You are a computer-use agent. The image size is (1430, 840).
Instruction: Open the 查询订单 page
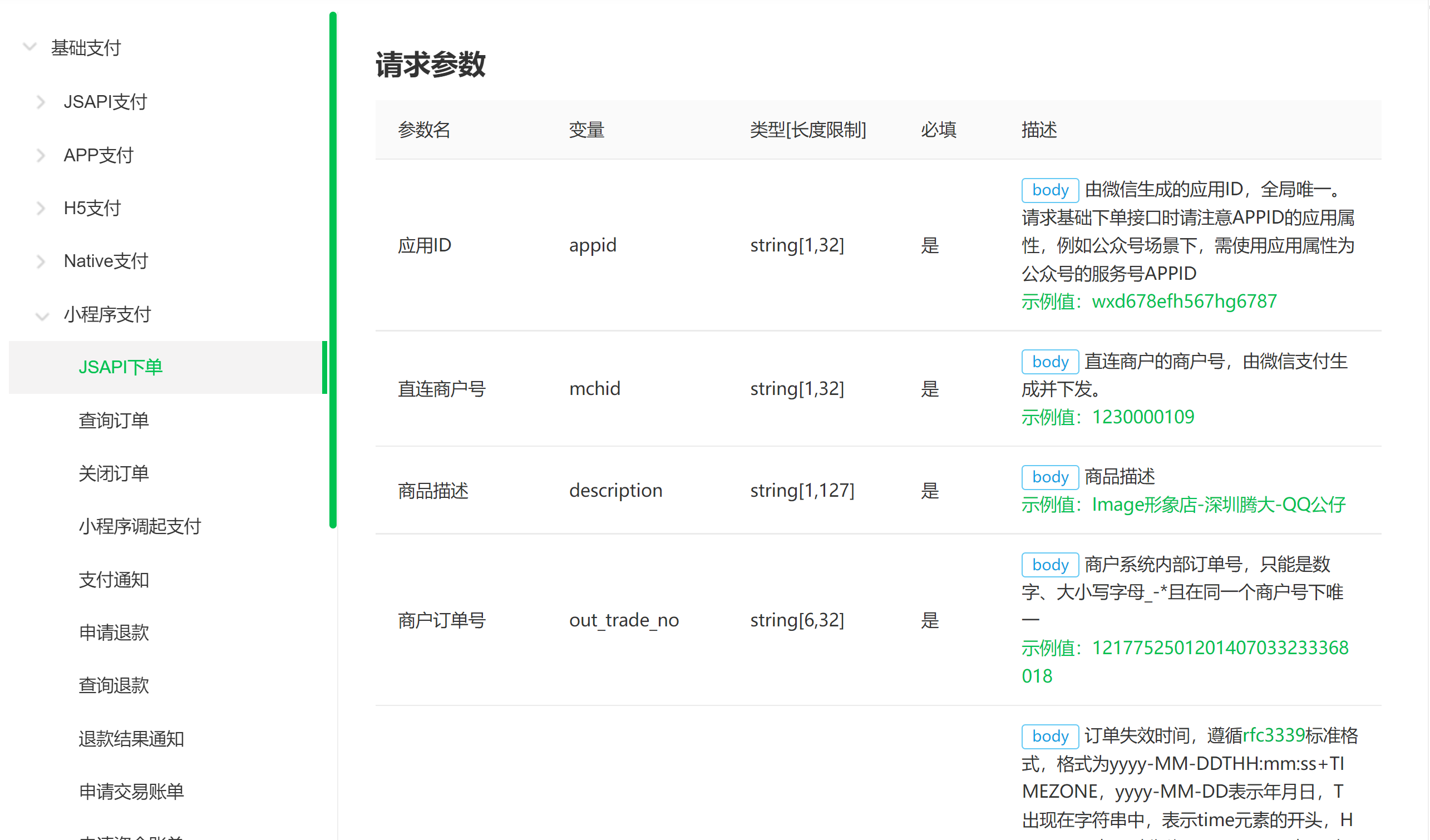coord(114,421)
